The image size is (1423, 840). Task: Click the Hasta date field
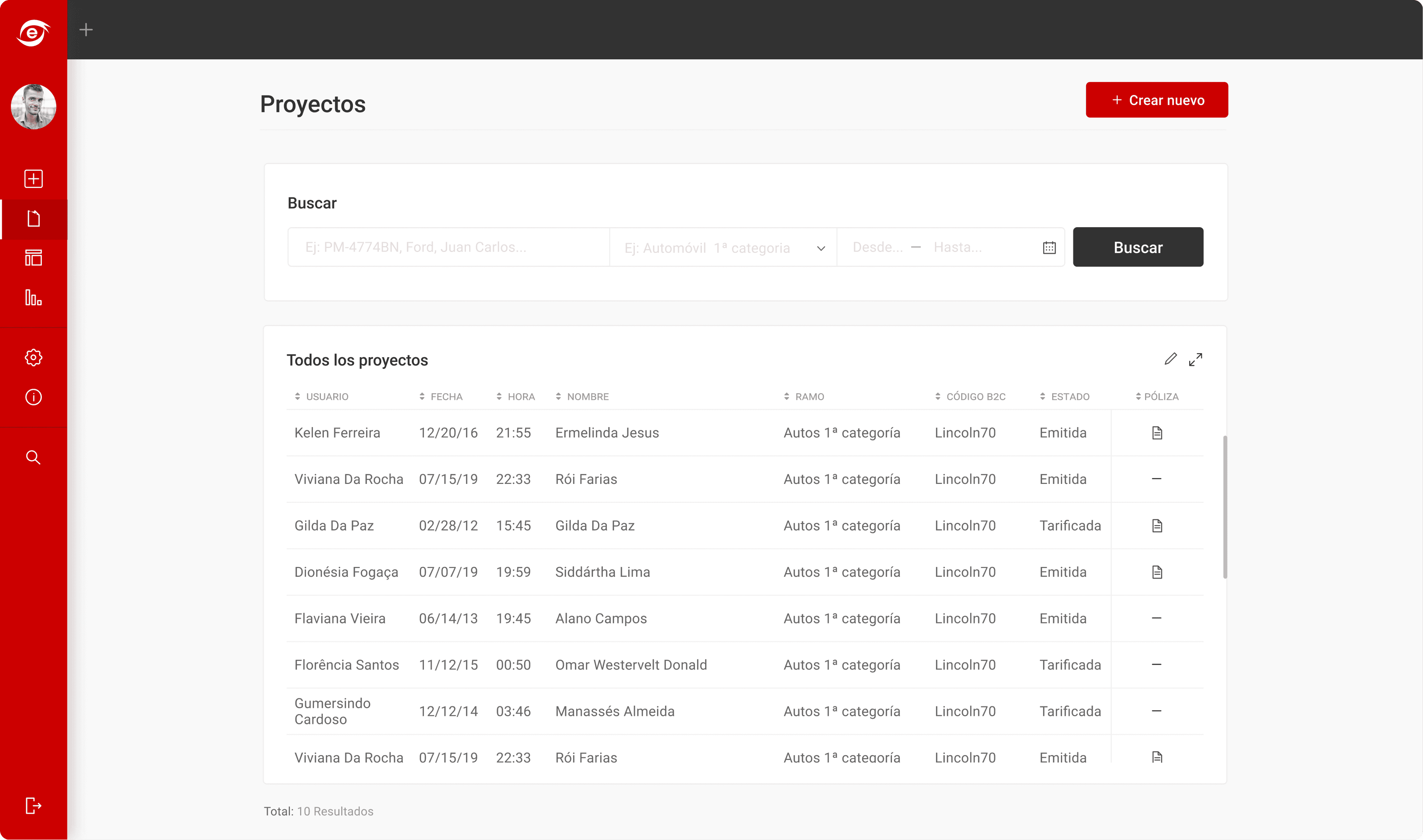tap(957, 248)
